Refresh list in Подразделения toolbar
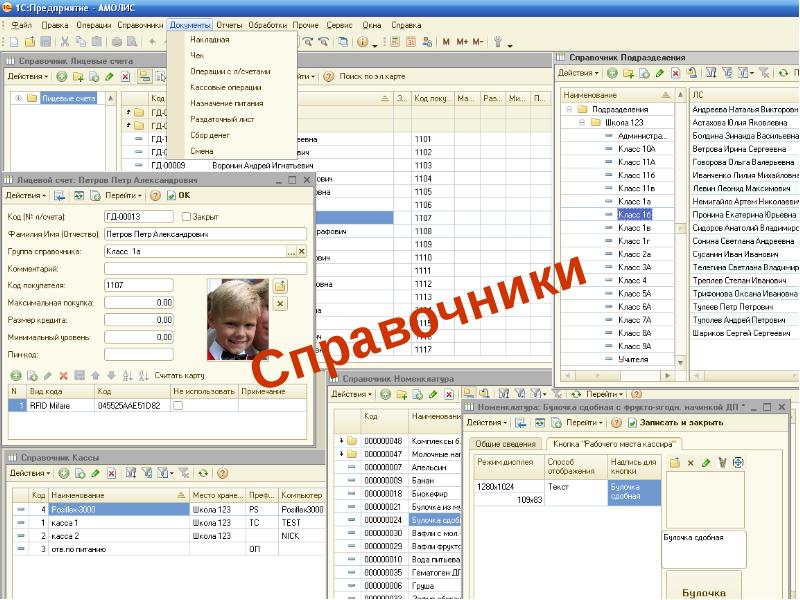The image size is (800, 600). [783, 73]
